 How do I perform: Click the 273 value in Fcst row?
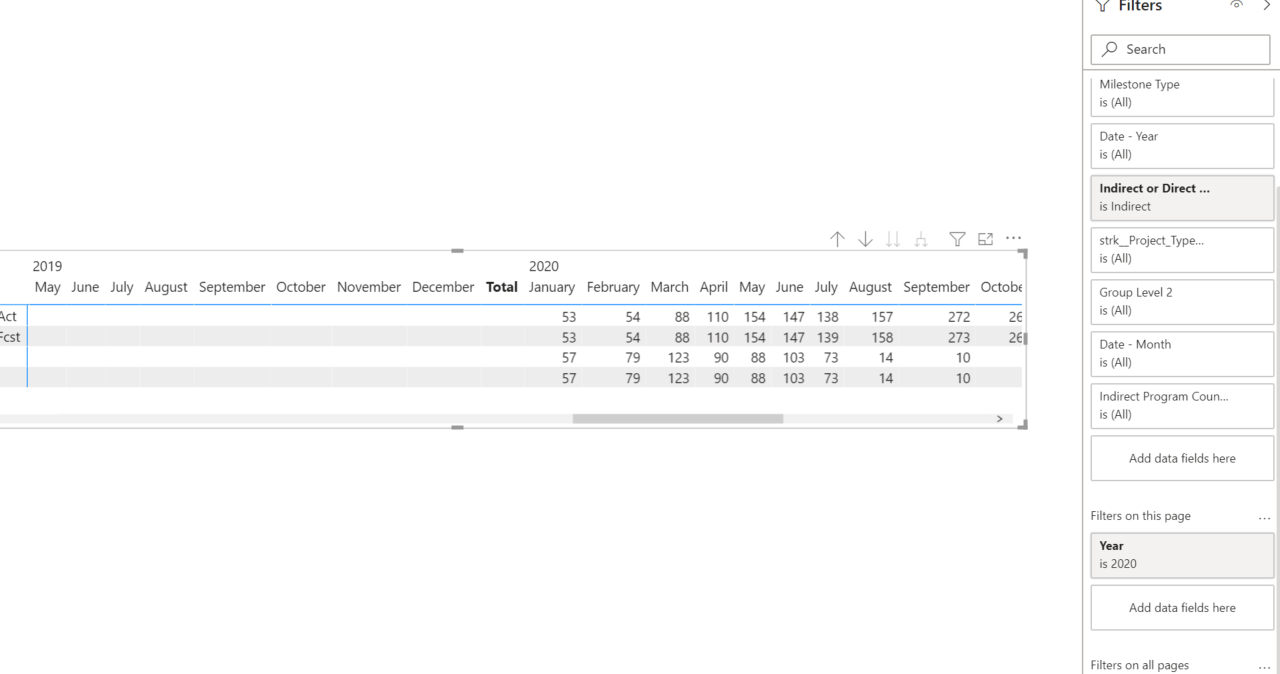[x=958, y=337]
